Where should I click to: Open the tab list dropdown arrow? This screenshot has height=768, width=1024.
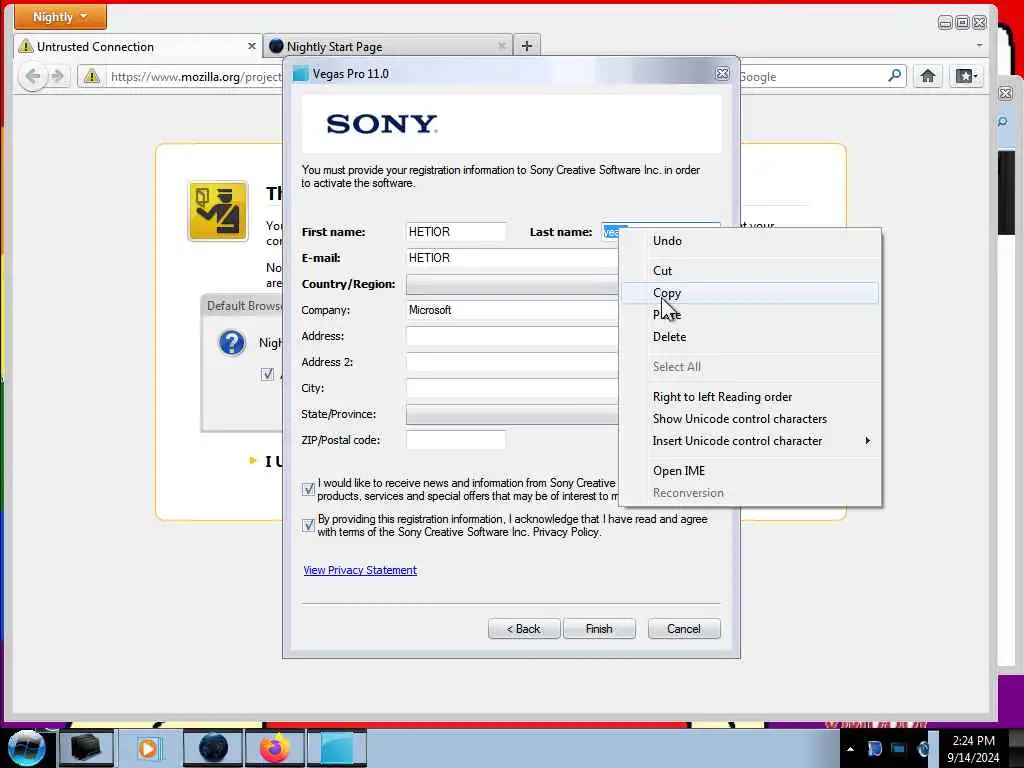pyautogui.click(x=979, y=46)
